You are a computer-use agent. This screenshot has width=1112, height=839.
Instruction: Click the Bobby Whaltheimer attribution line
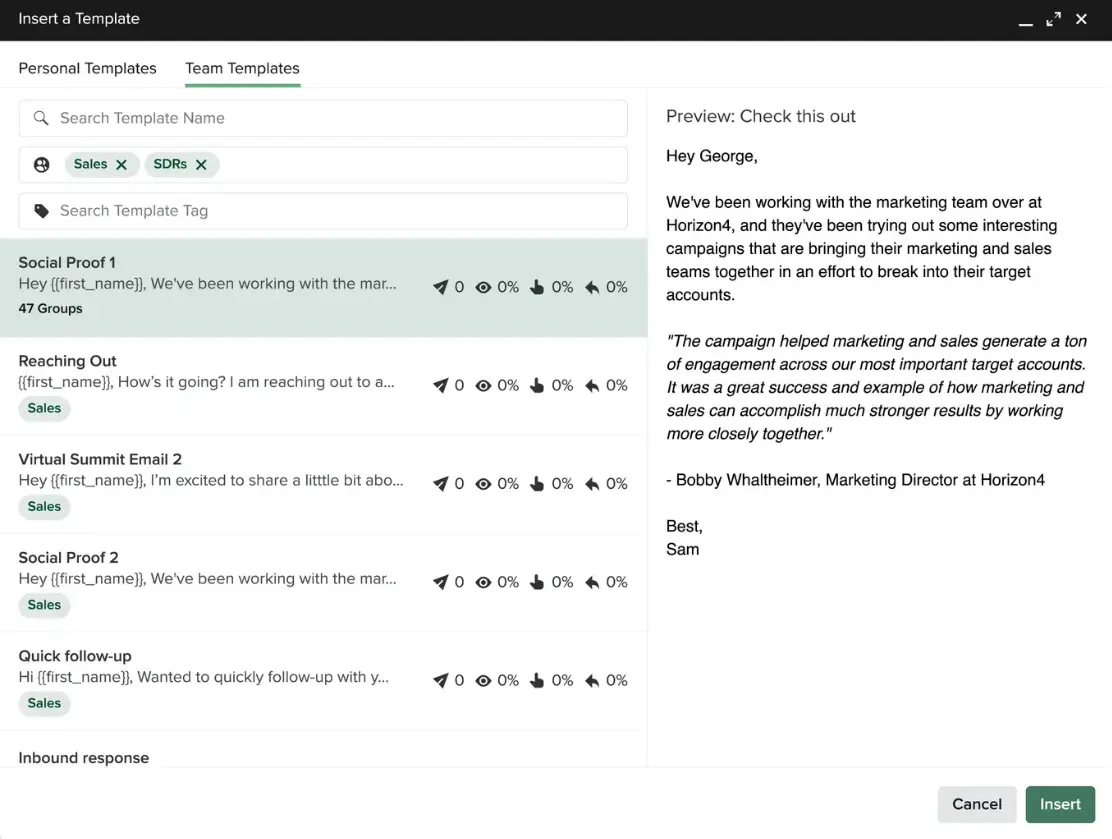(x=855, y=480)
